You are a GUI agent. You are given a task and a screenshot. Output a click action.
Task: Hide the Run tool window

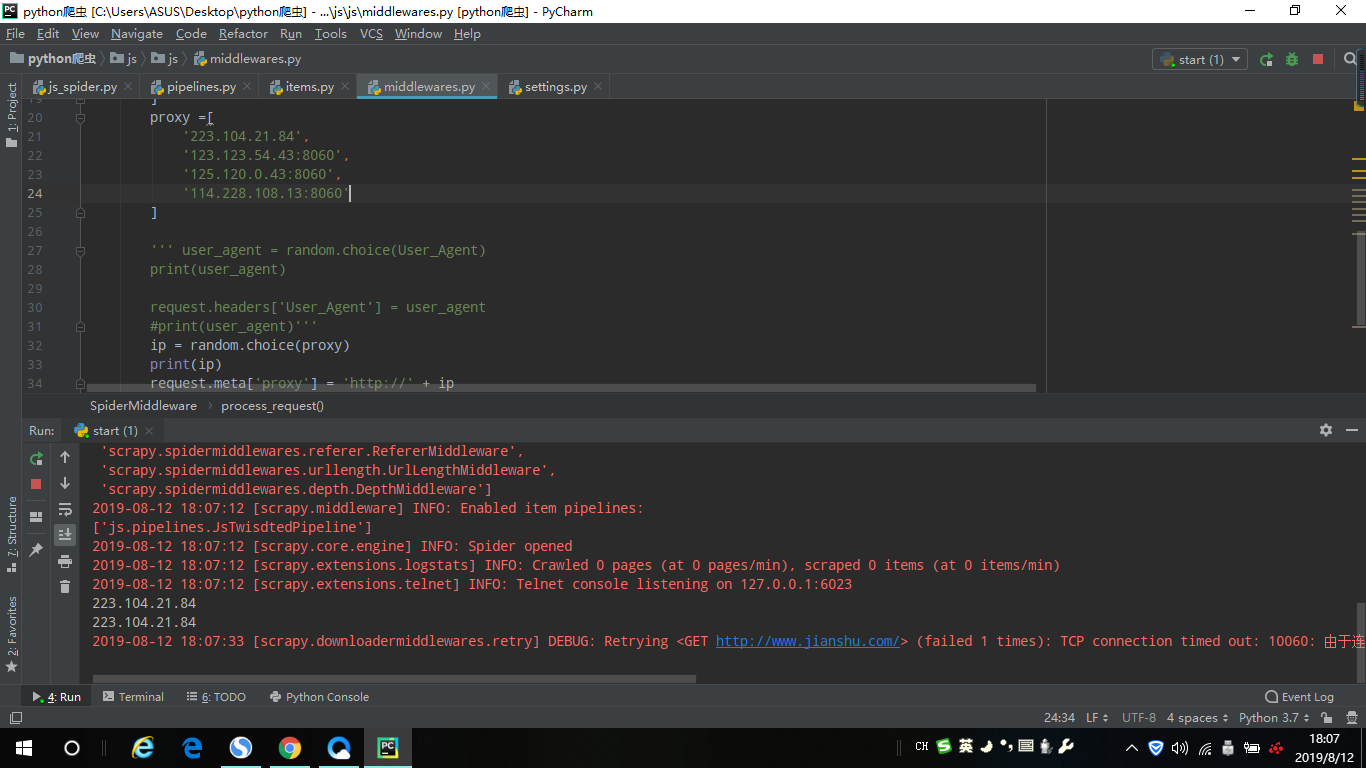click(x=1352, y=430)
